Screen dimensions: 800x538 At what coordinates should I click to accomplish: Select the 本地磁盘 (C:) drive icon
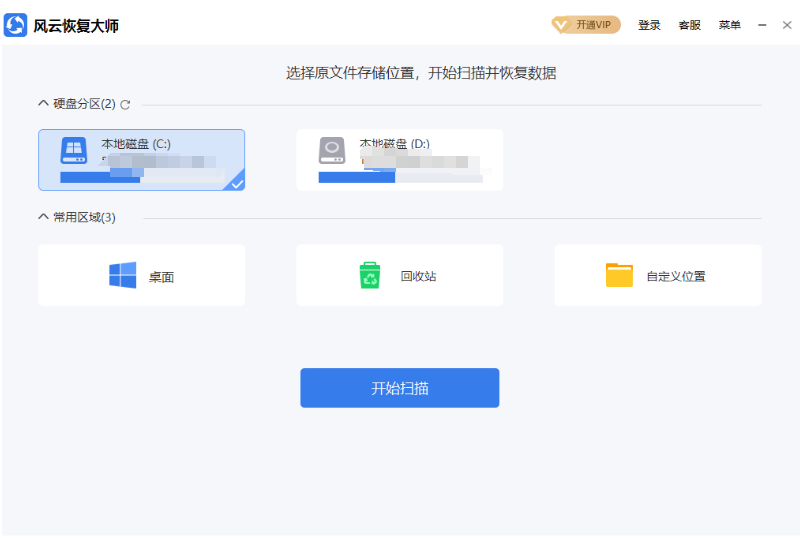[x=74, y=151]
